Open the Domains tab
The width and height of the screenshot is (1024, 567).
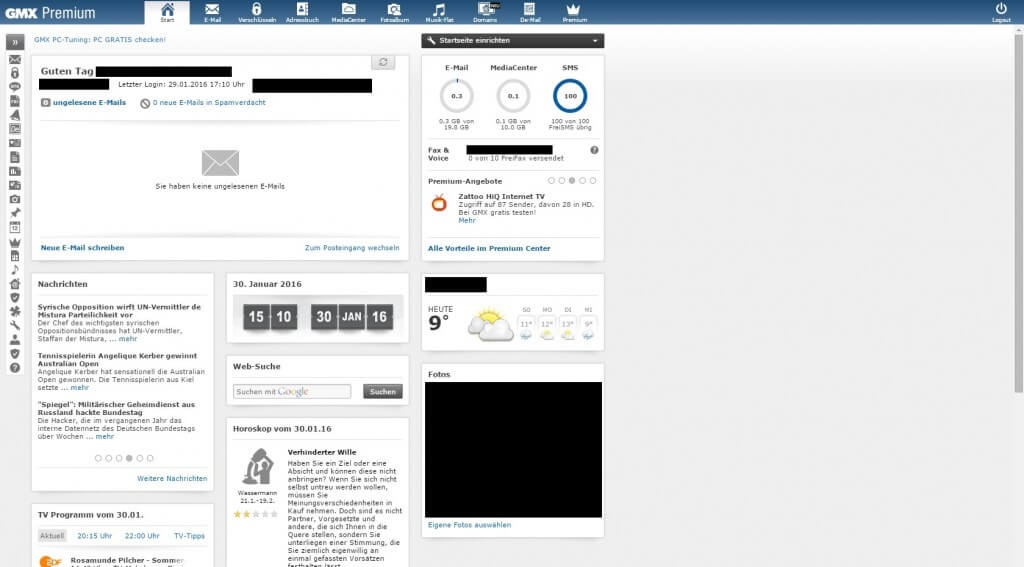(485, 12)
